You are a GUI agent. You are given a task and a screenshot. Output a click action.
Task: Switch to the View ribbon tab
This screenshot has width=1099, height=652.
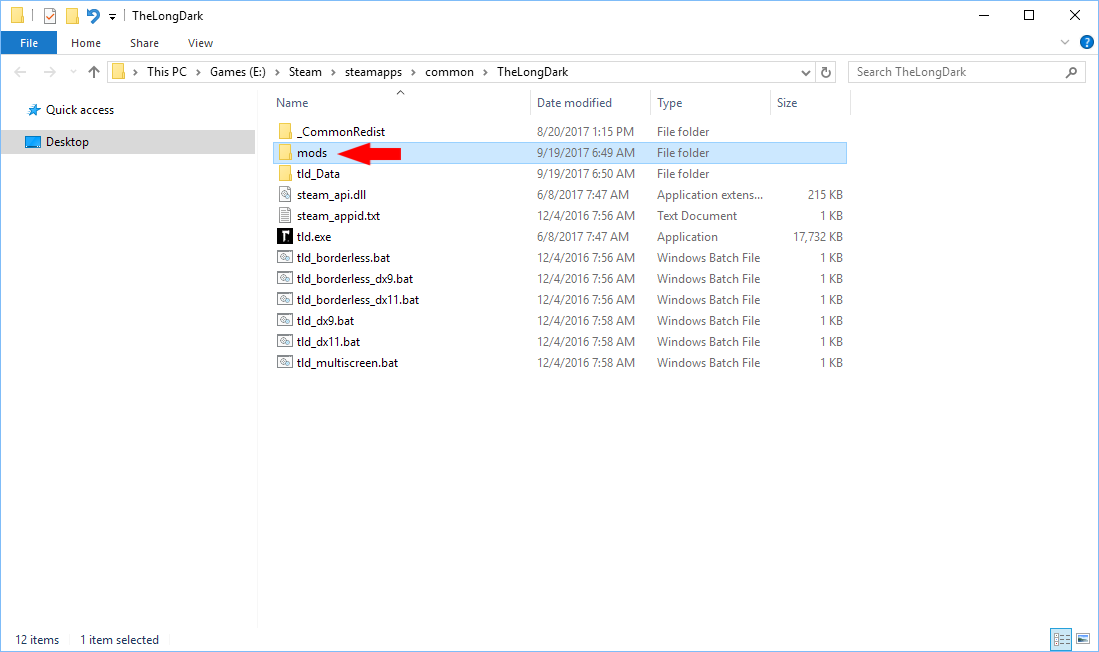tap(200, 43)
